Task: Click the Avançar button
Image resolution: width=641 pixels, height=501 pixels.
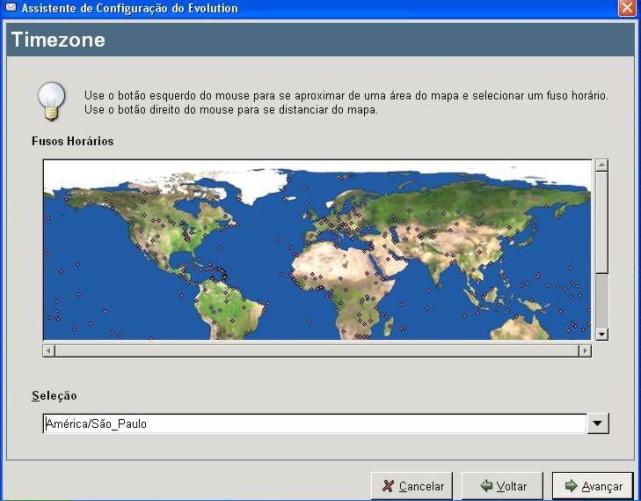Action: click(593, 486)
